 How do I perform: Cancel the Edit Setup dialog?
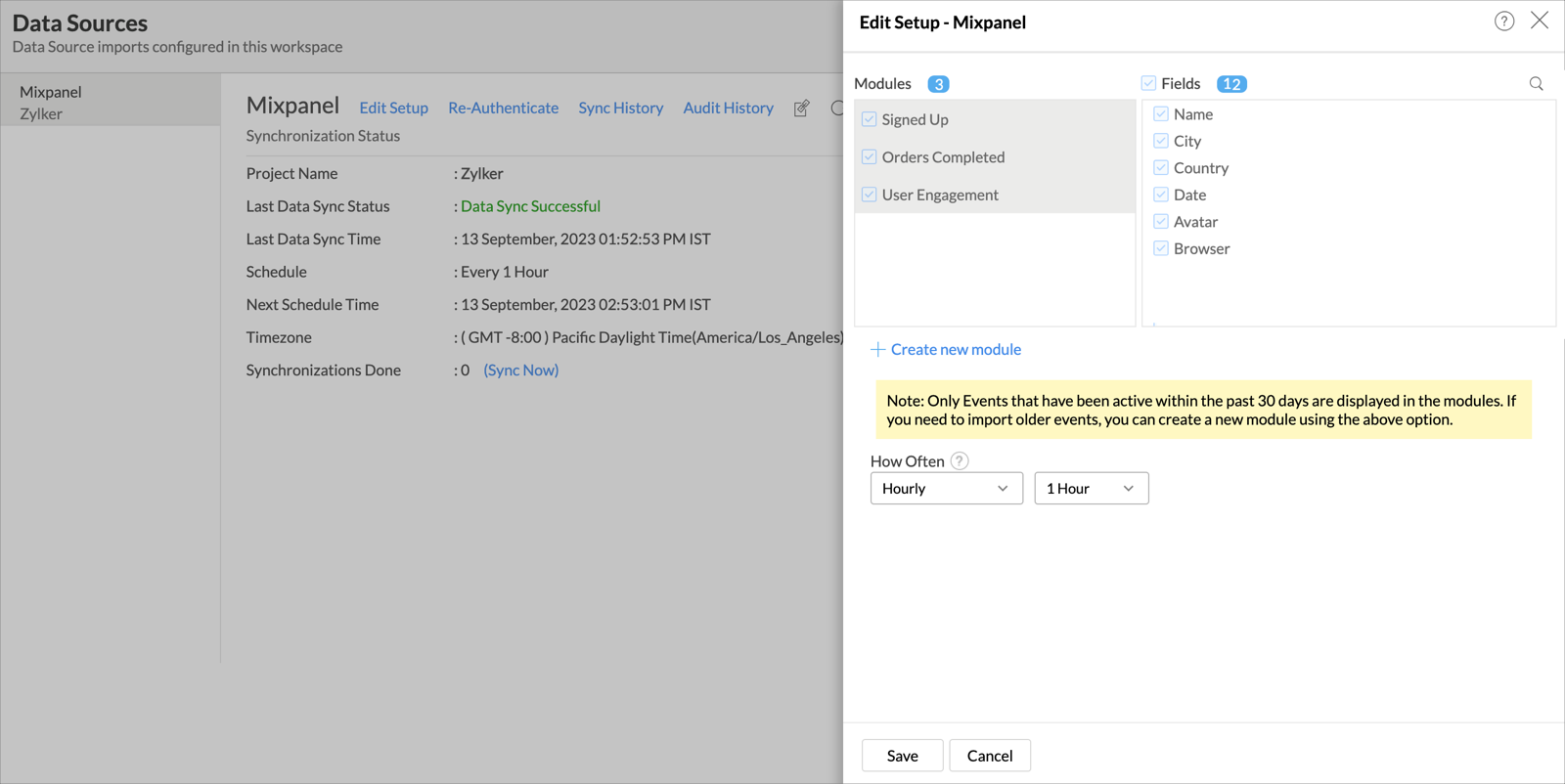[990, 756]
